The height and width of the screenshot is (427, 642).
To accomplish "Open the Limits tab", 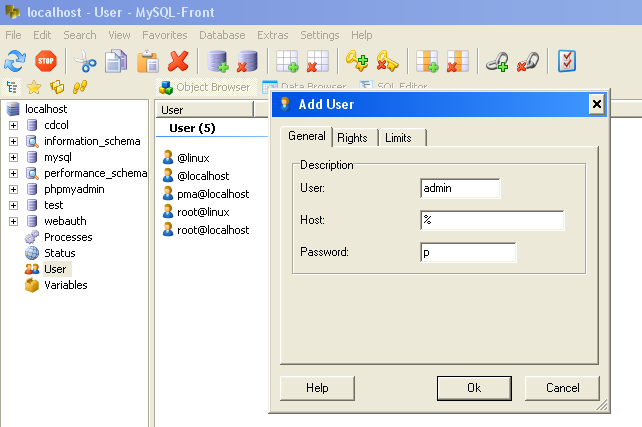I will tap(398, 138).
